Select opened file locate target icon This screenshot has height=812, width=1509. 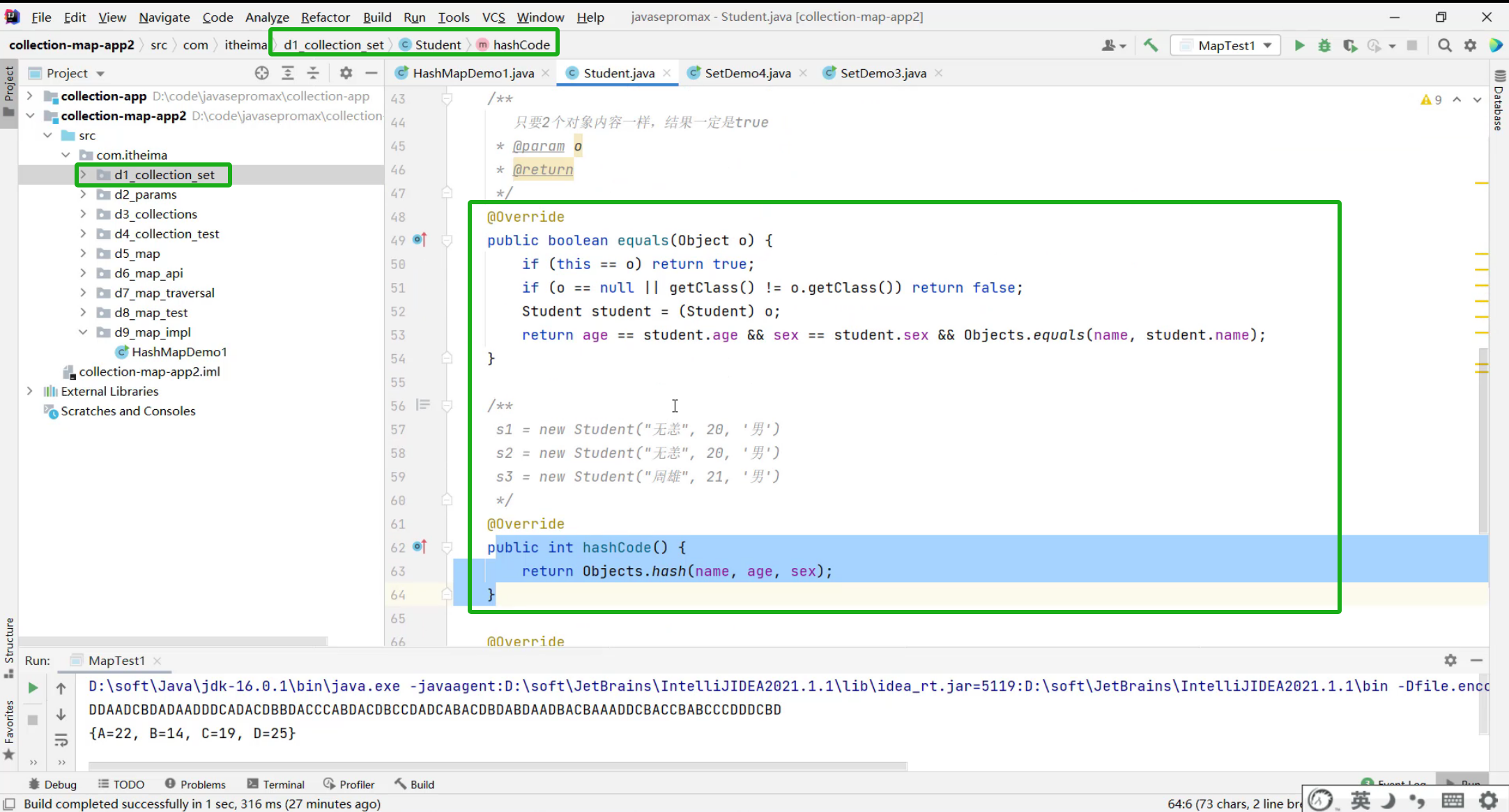coord(261,72)
